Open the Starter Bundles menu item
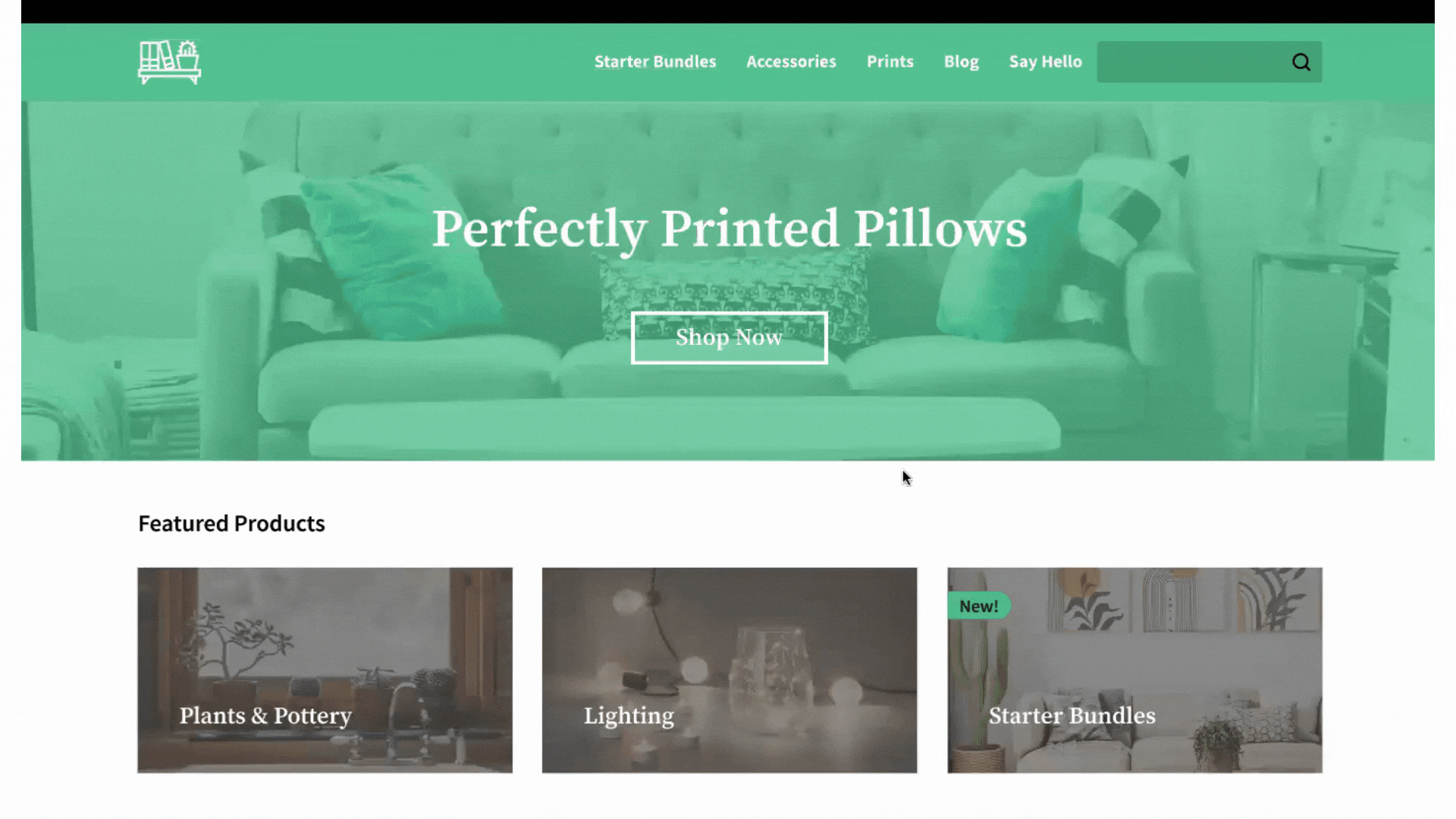 655,61
